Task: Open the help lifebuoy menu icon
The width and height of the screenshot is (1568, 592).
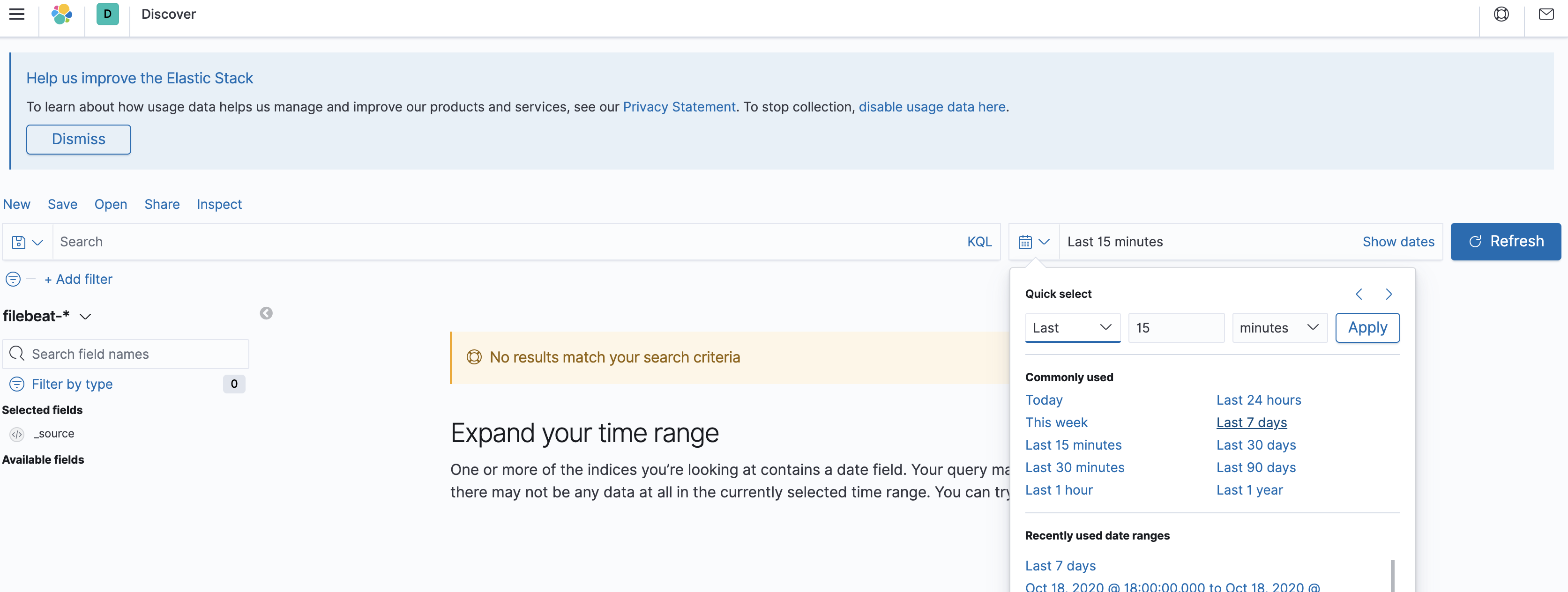Action: tap(1501, 14)
